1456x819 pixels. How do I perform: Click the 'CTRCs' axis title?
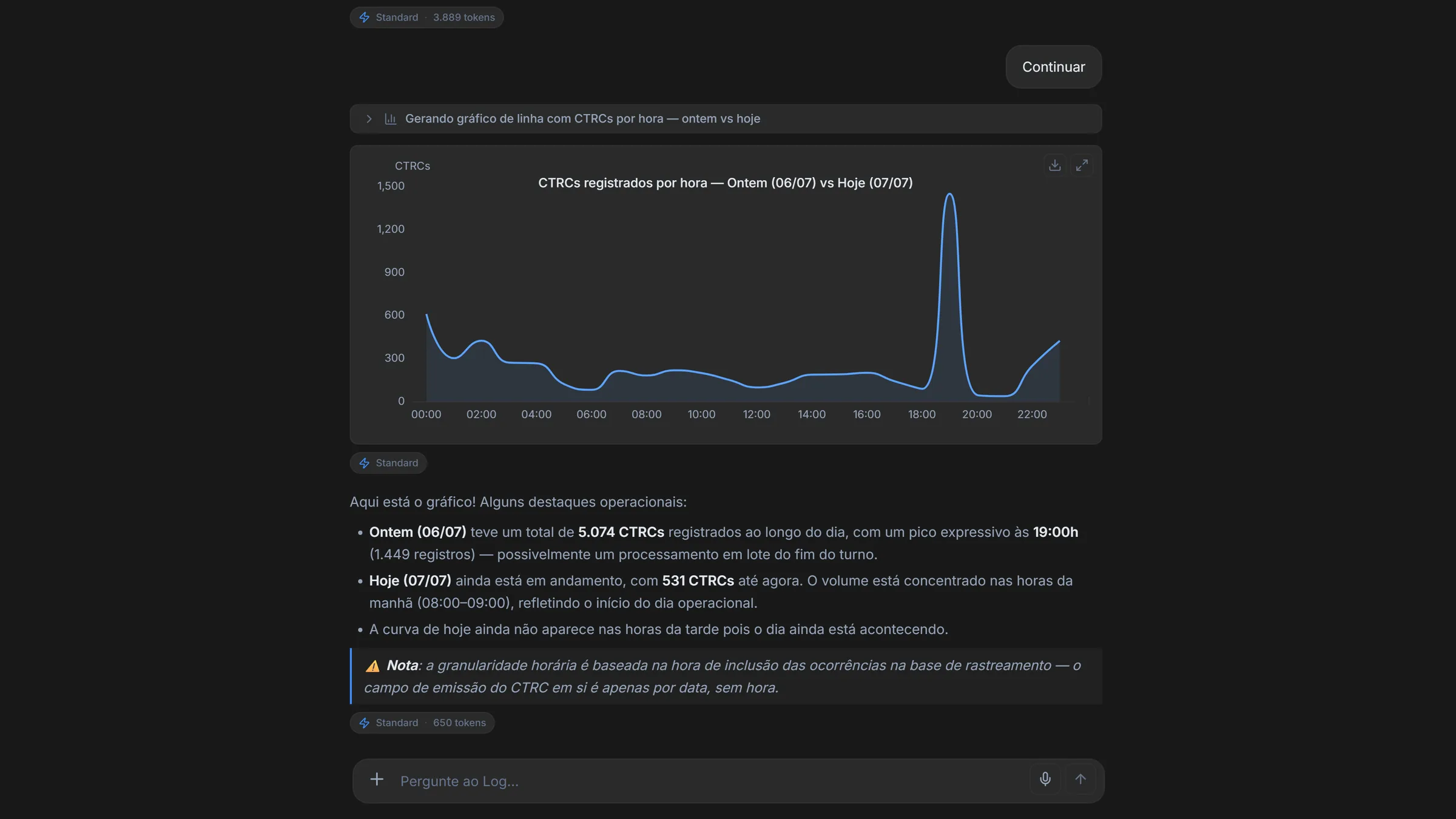413,166
